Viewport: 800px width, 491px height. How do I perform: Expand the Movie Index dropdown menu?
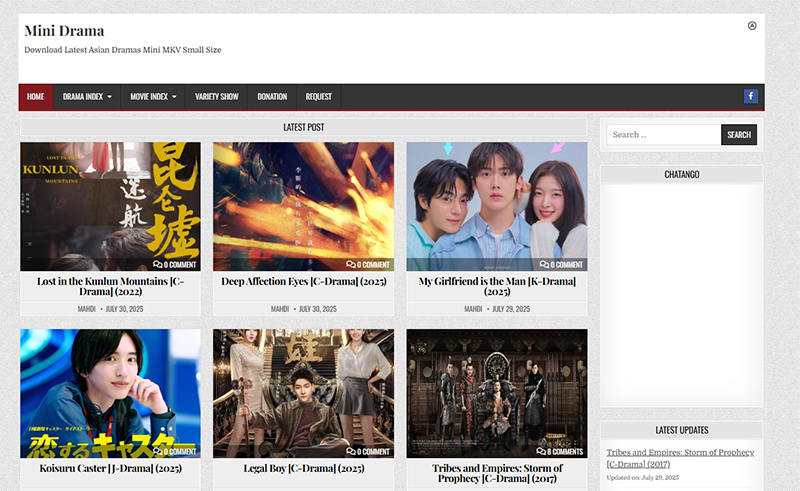[x=153, y=96]
